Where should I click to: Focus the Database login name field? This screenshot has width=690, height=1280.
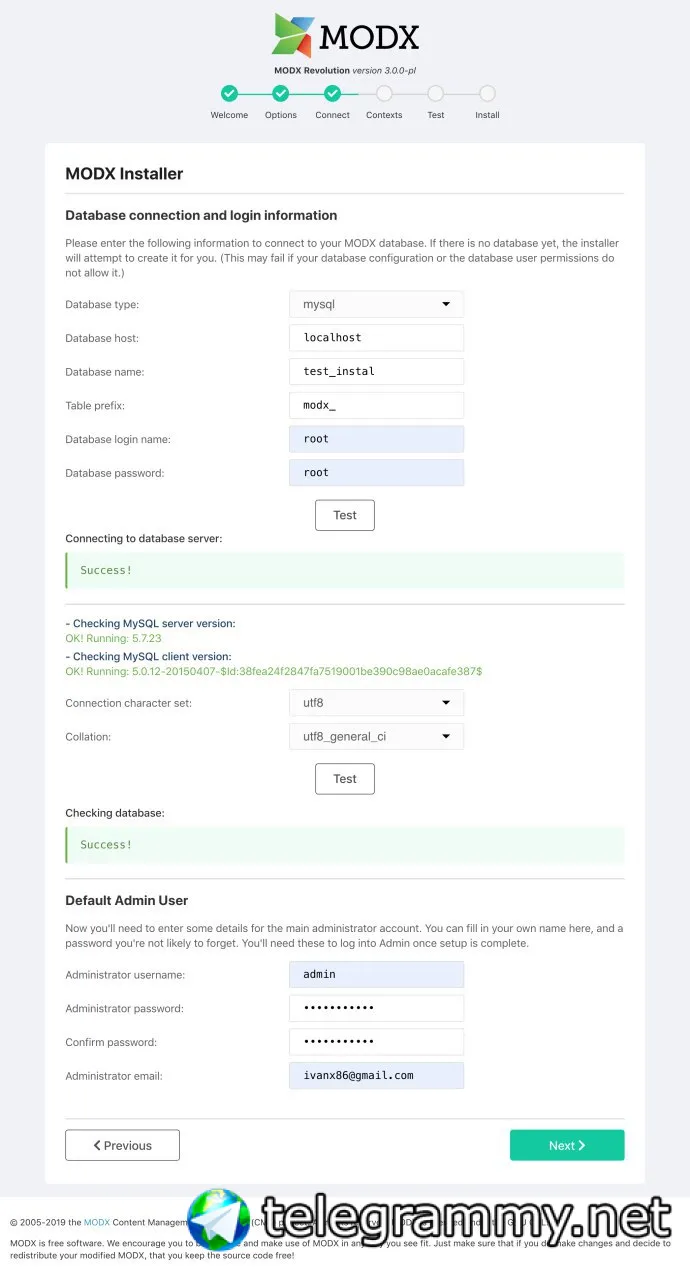(377, 439)
